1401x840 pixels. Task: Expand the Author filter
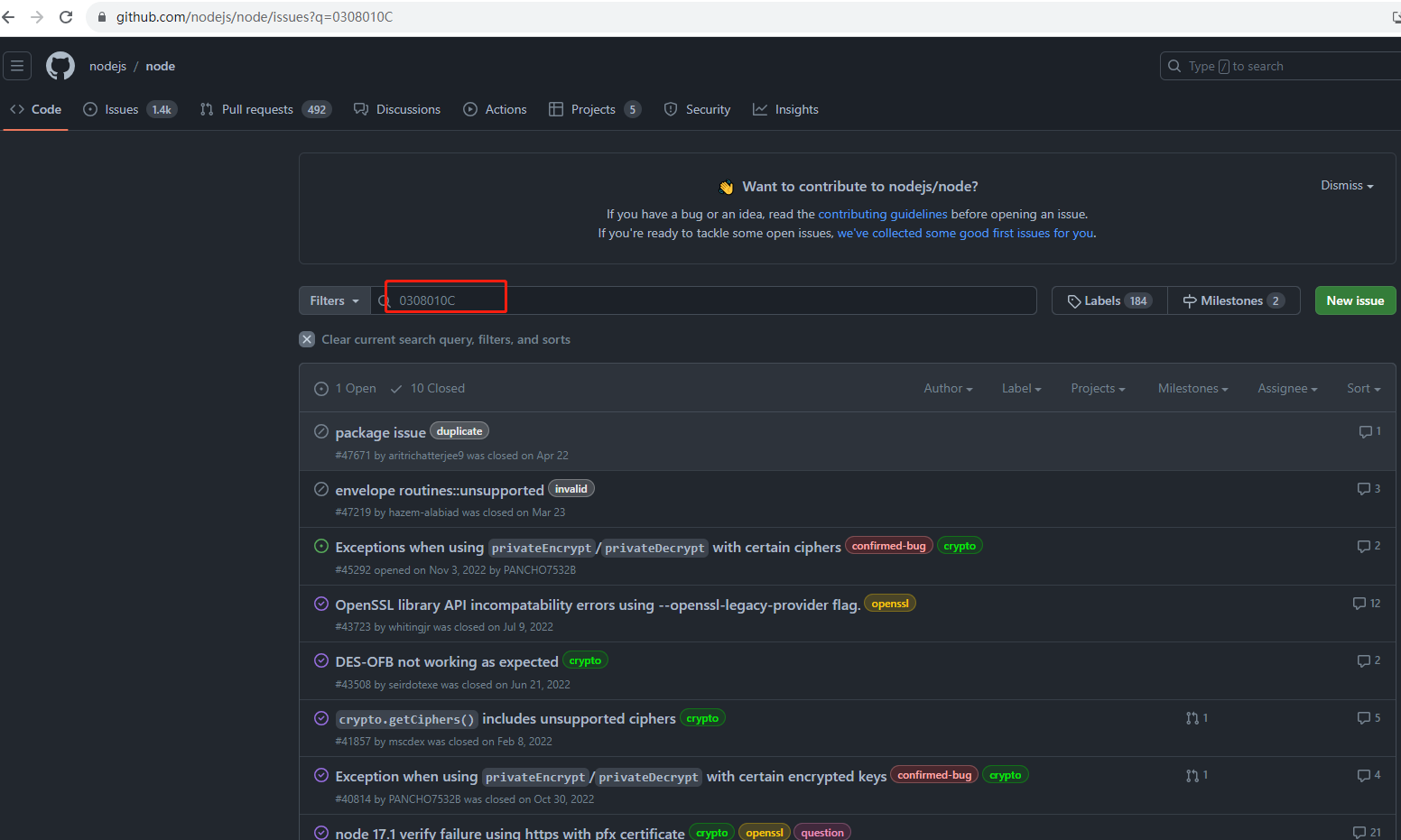[x=948, y=388]
